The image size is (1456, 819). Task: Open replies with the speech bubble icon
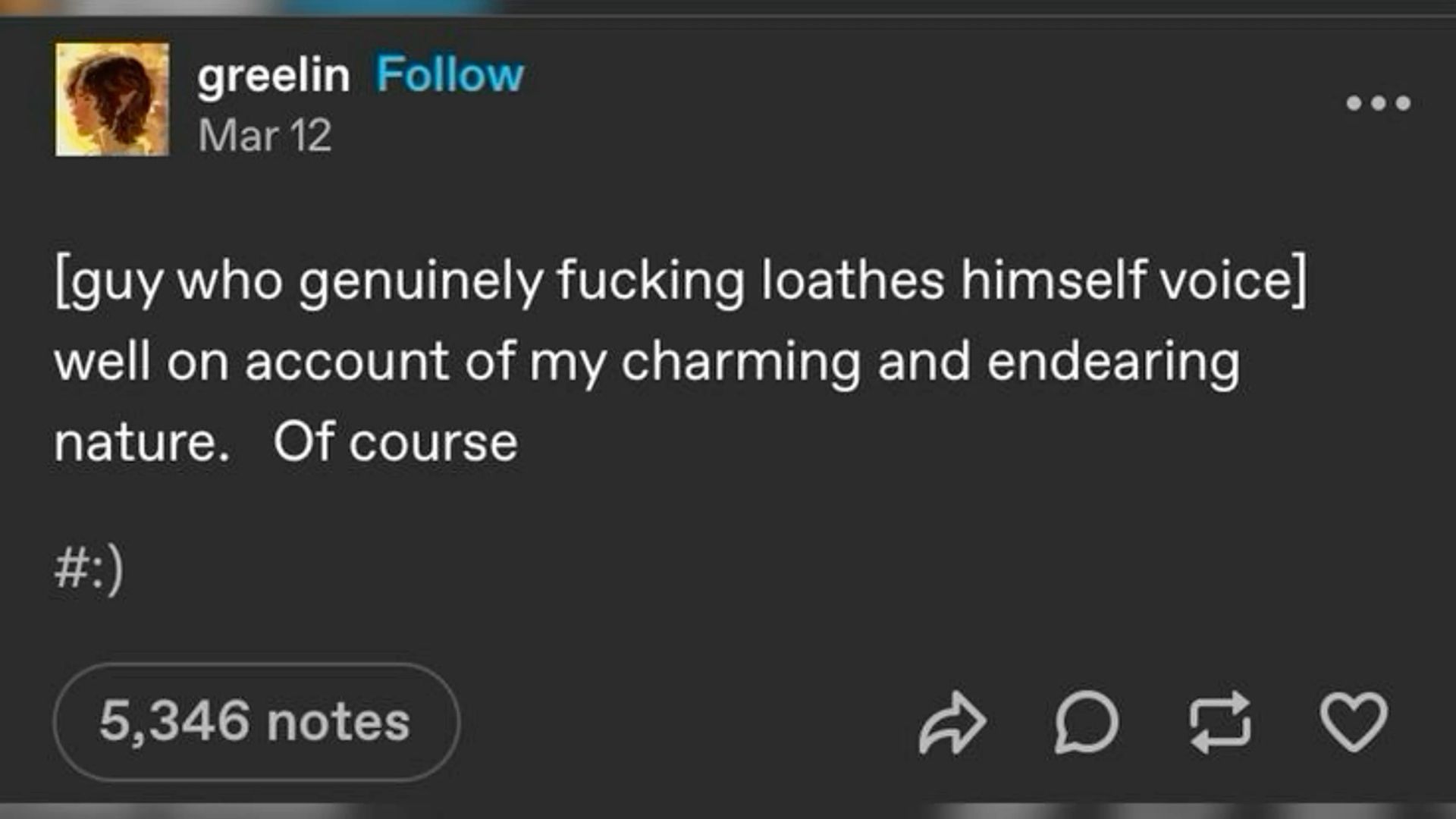tap(1086, 722)
